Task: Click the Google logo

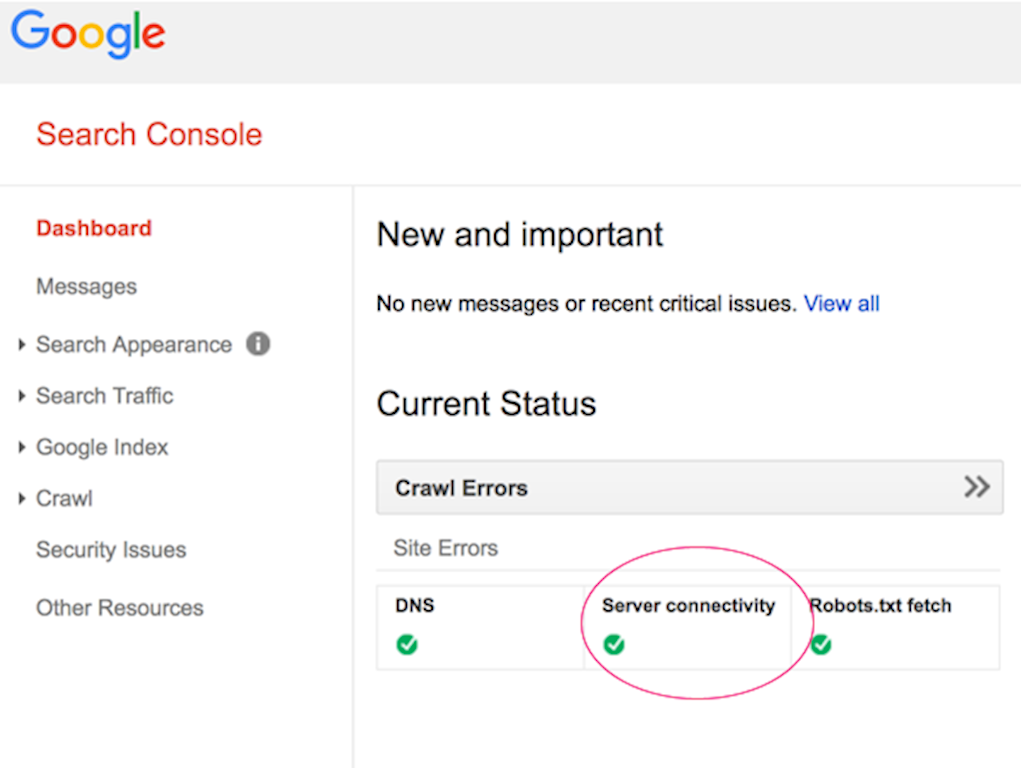Action: [88, 35]
